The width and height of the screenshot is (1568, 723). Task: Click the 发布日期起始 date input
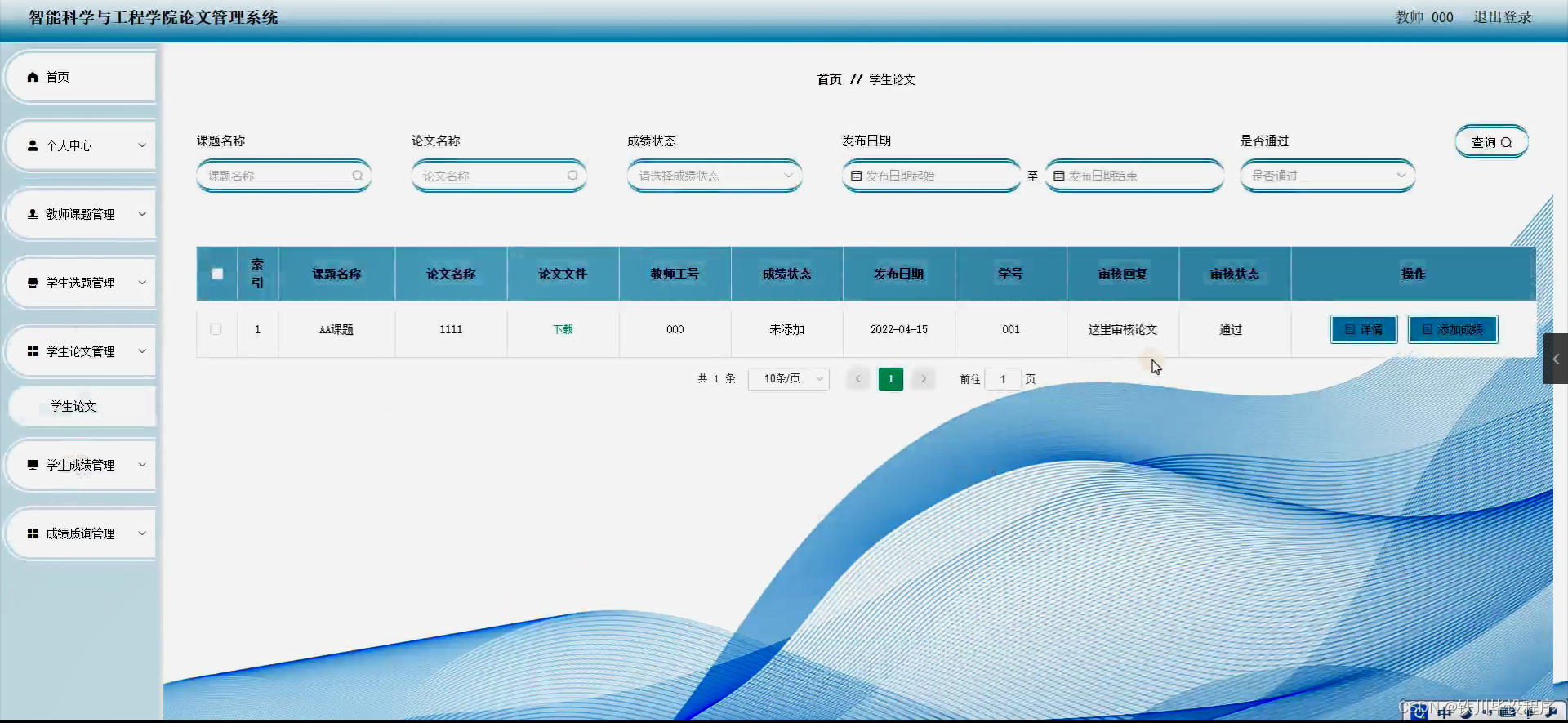(932, 176)
